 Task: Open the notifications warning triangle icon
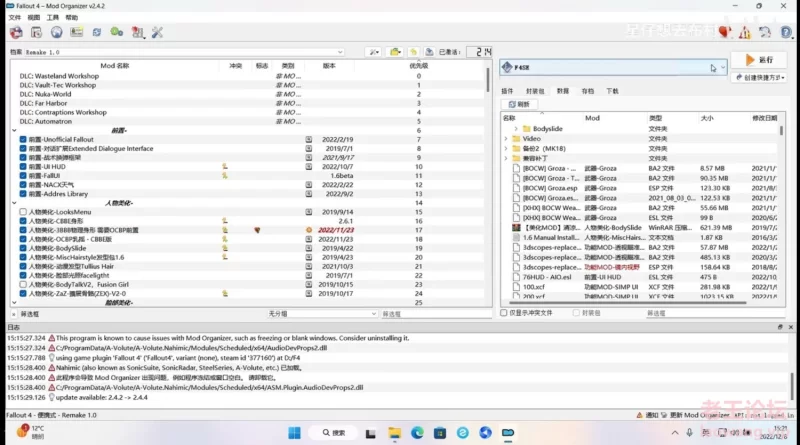point(745,33)
